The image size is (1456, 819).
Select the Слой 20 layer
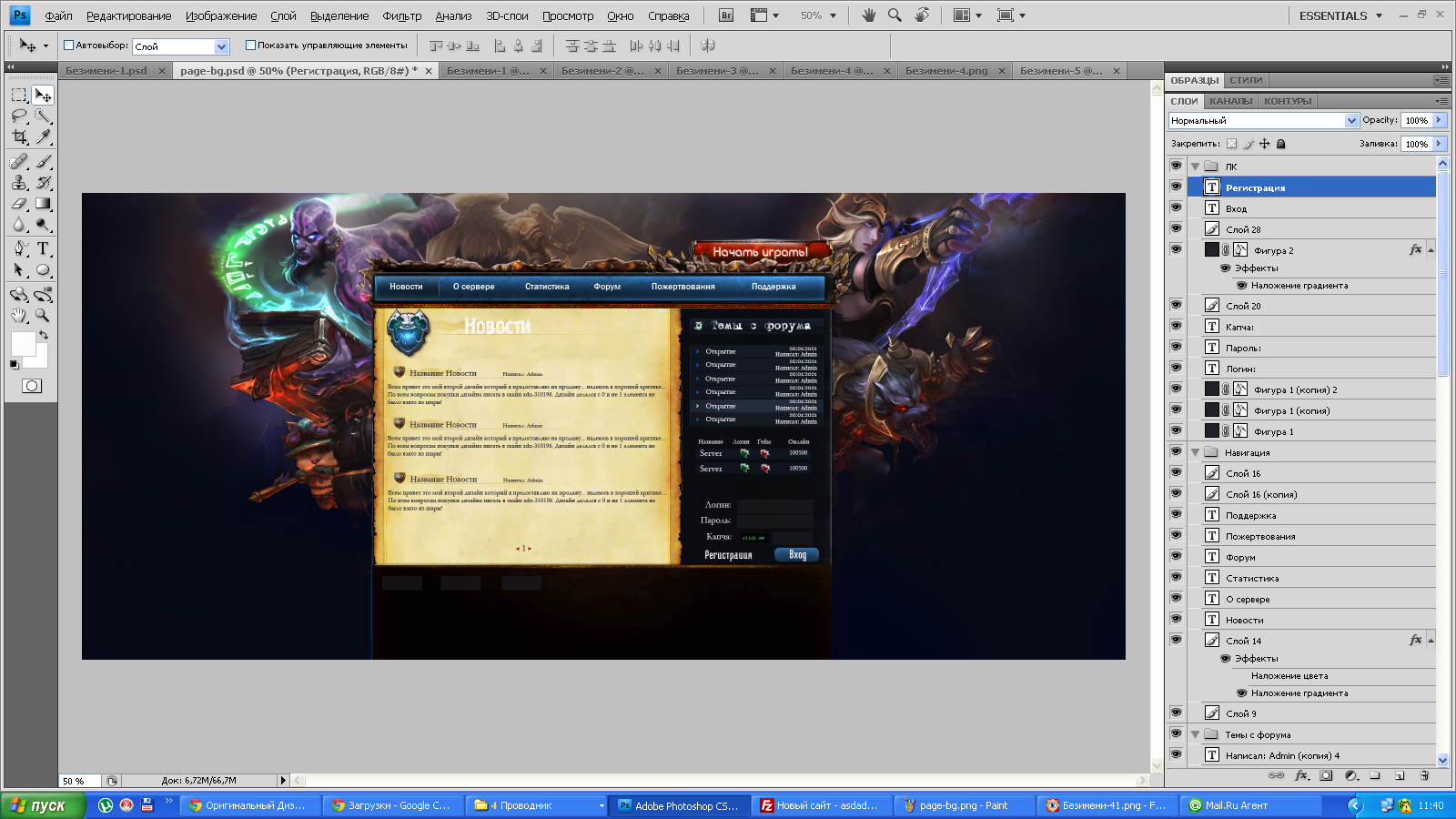(x=1243, y=306)
